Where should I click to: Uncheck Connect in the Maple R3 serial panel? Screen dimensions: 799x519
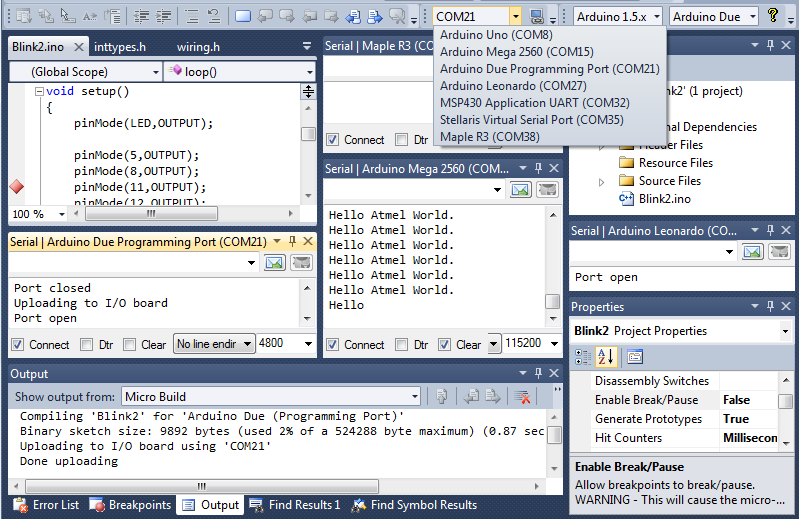point(332,140)
